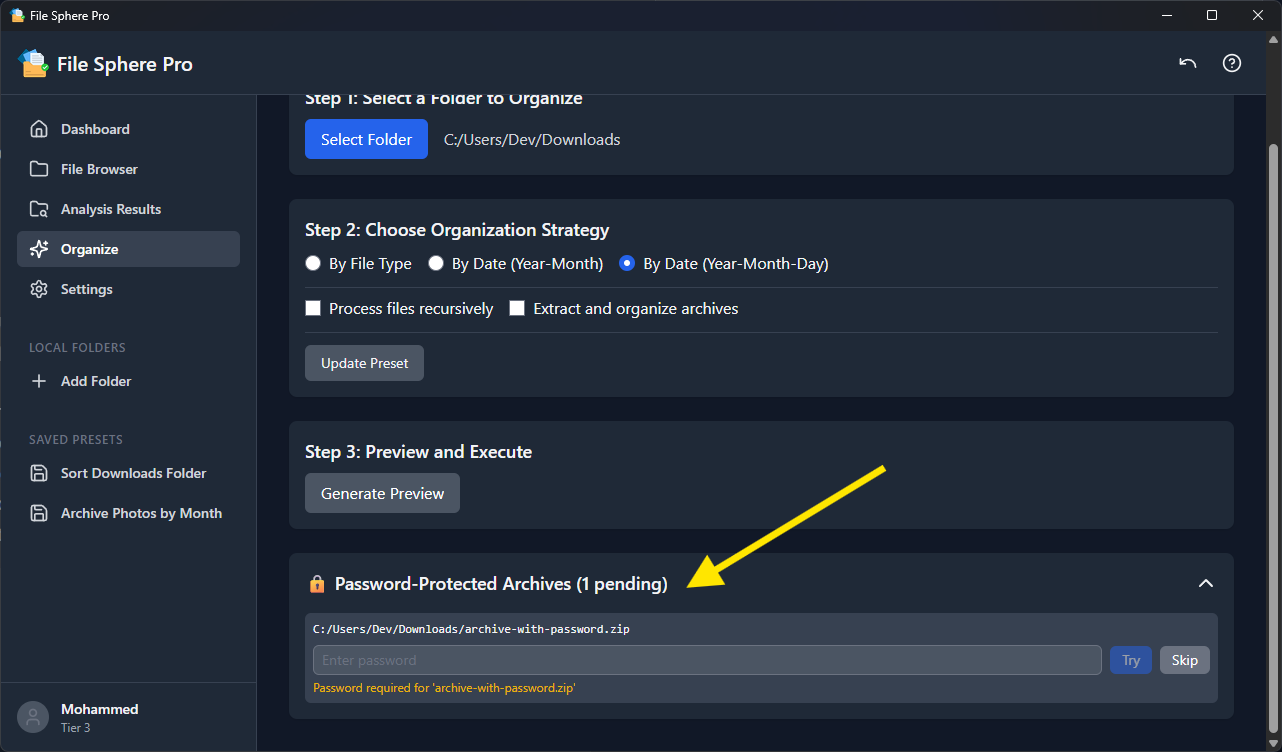Image resolution: width=1282 pixels, height=752 pixels.
Task: Select the By File Type radio option
Action: (x=313, y=264)
